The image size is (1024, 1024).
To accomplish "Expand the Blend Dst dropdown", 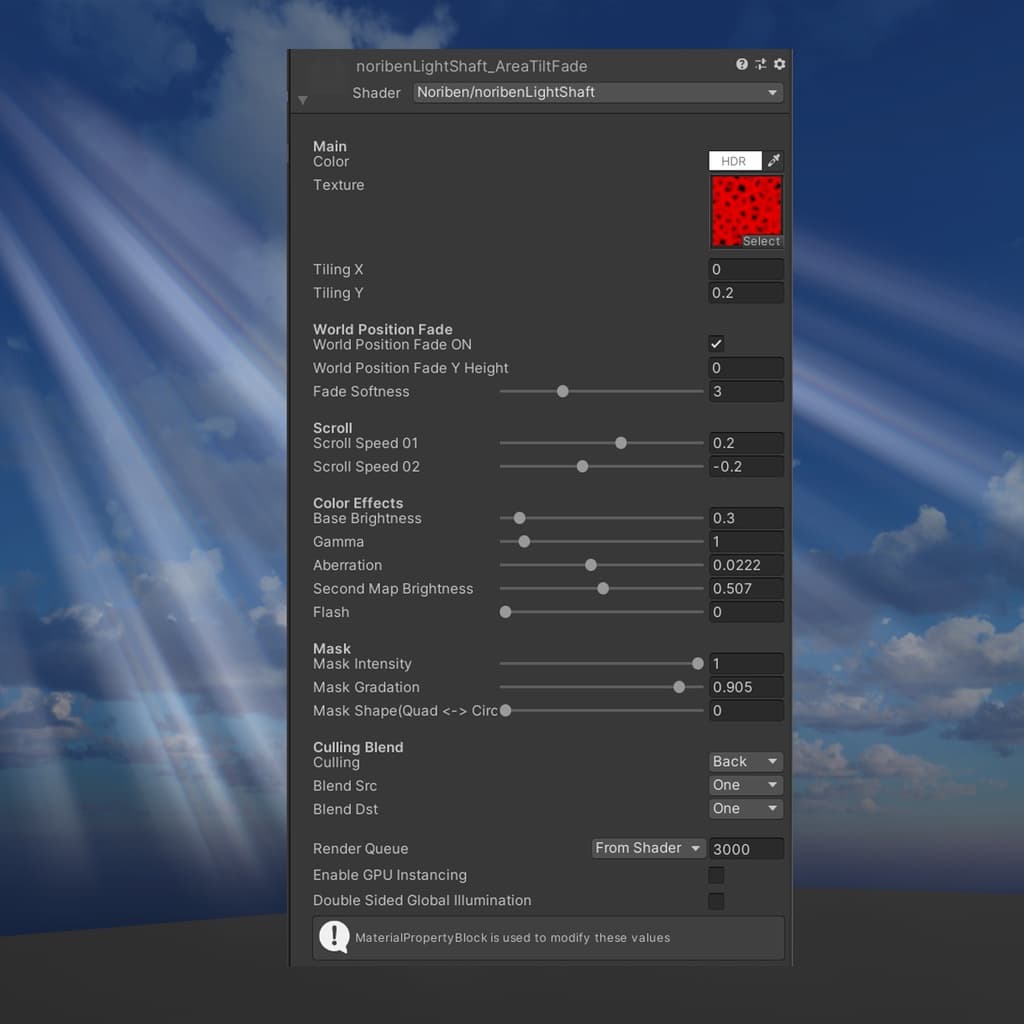I will pos(745,809).
